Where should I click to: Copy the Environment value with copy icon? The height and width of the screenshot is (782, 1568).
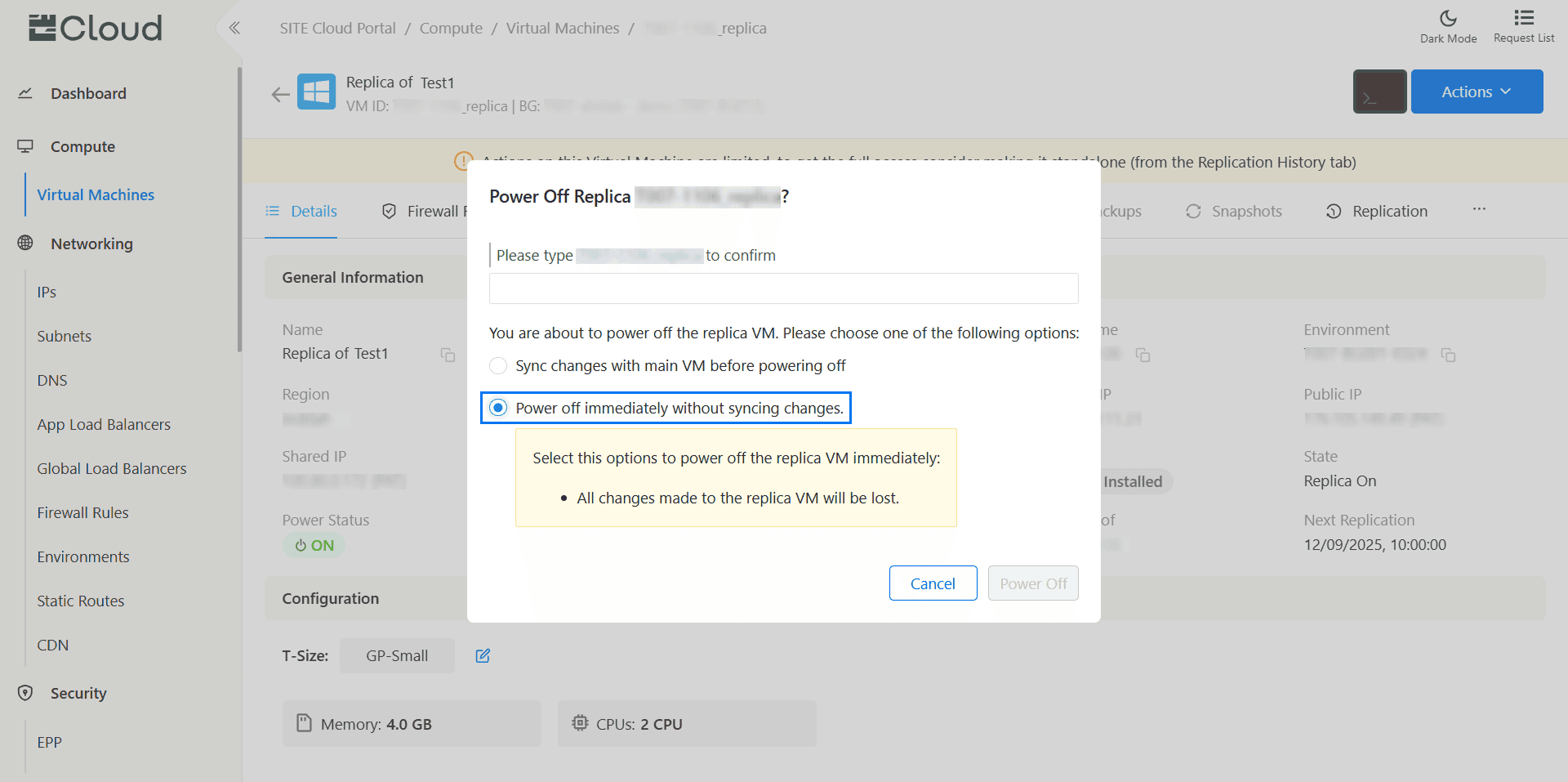click(1448, 355)
